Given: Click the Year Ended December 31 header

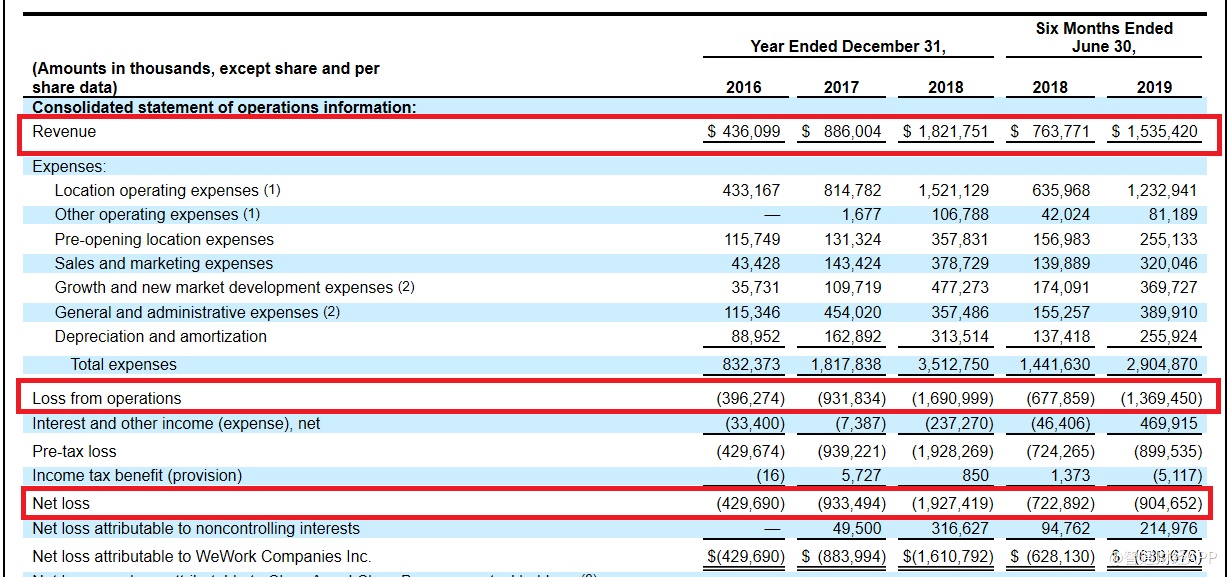Looking at the screenshot, I should (848, 47).
